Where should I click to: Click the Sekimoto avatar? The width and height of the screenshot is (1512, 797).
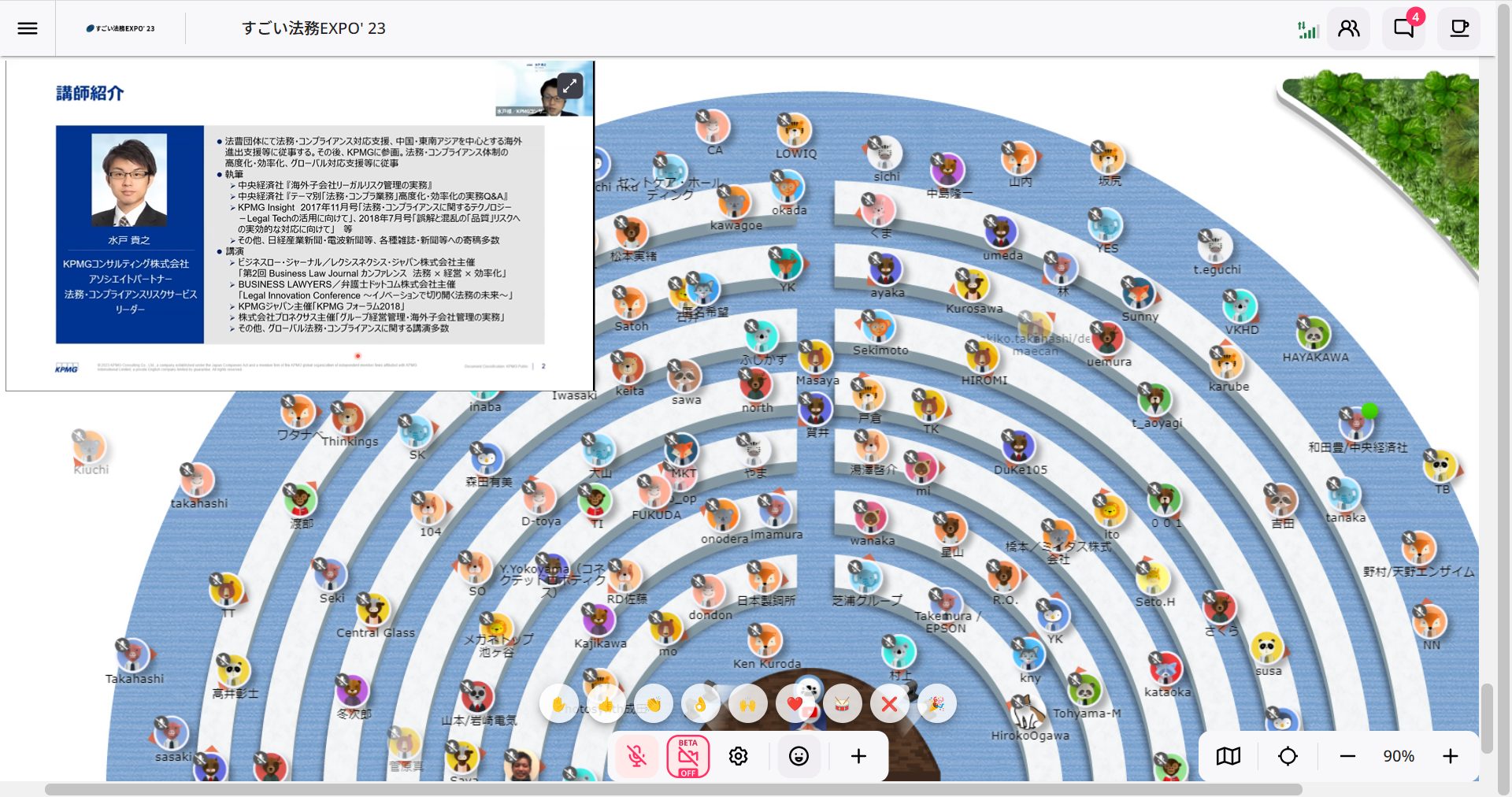878,328
